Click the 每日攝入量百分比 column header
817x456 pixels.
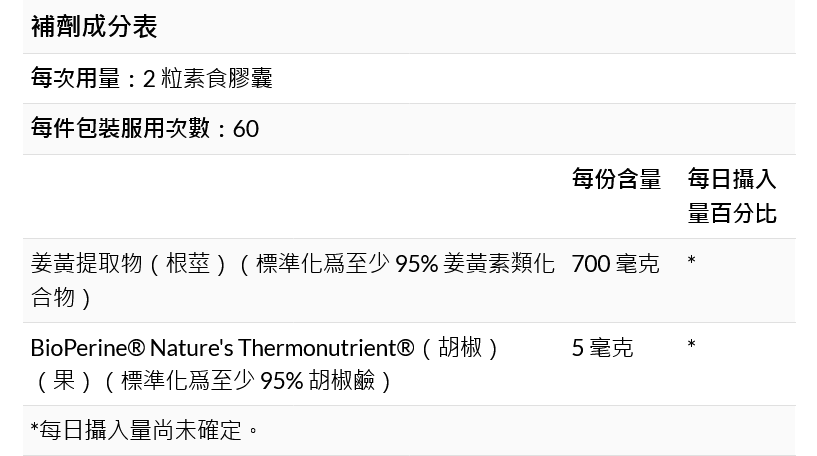(732, 196)
